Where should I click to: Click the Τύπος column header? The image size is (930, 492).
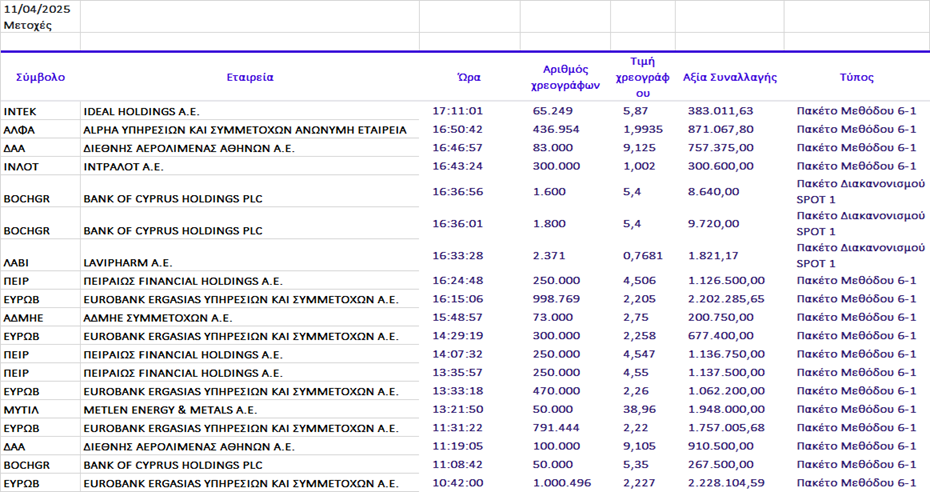856,77
